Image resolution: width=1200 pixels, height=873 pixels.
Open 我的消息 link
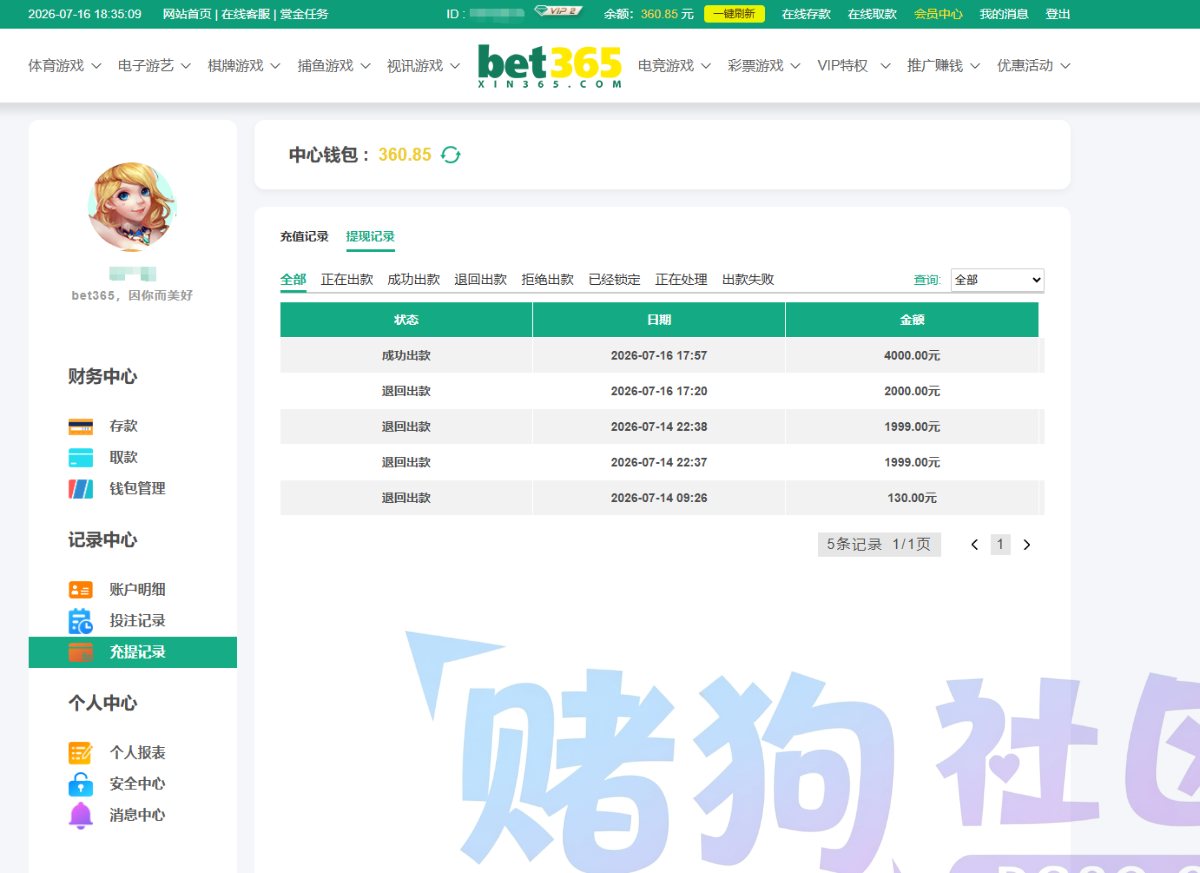[1004, 14]
